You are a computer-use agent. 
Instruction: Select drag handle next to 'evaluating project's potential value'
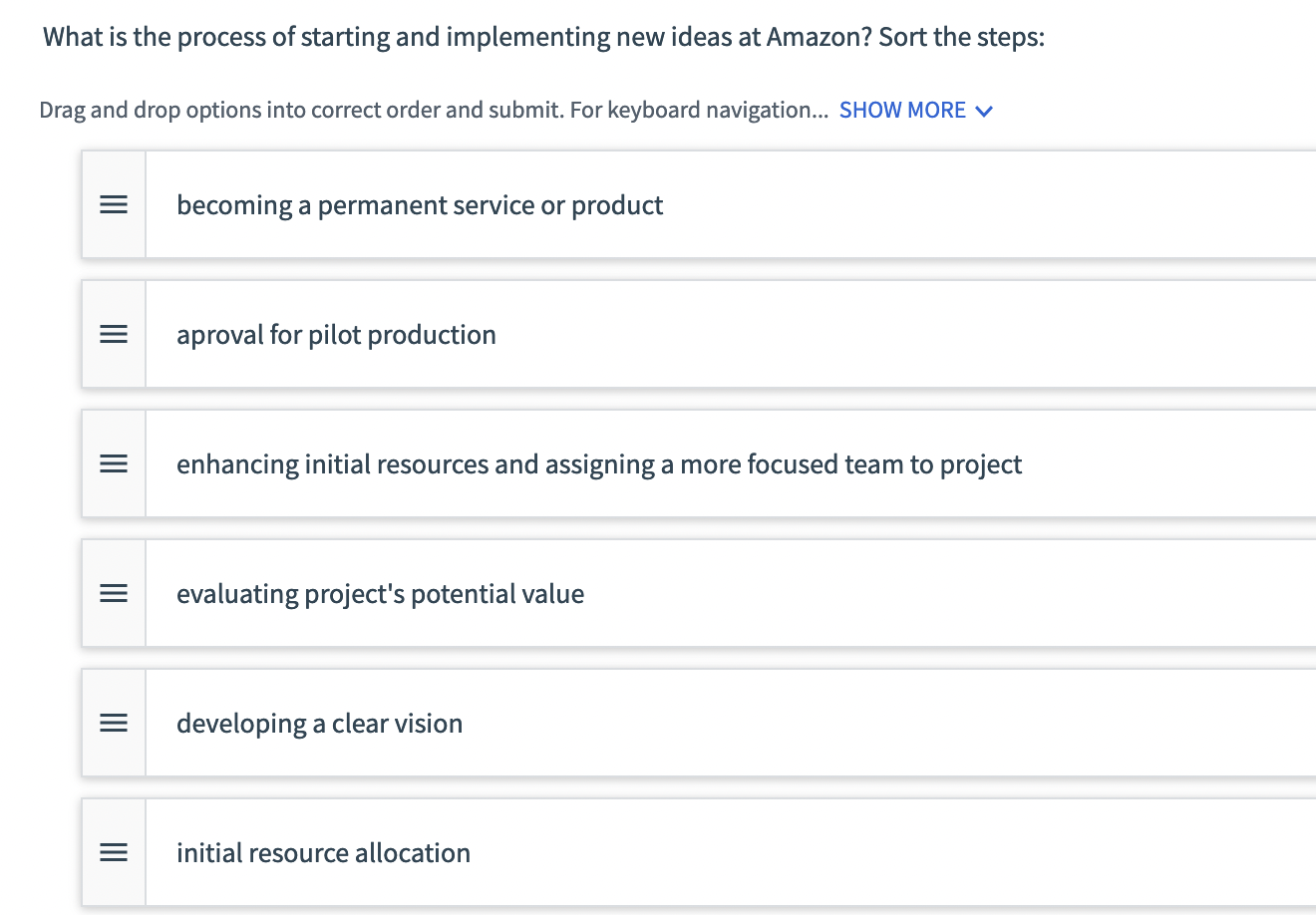coord(114,593)
